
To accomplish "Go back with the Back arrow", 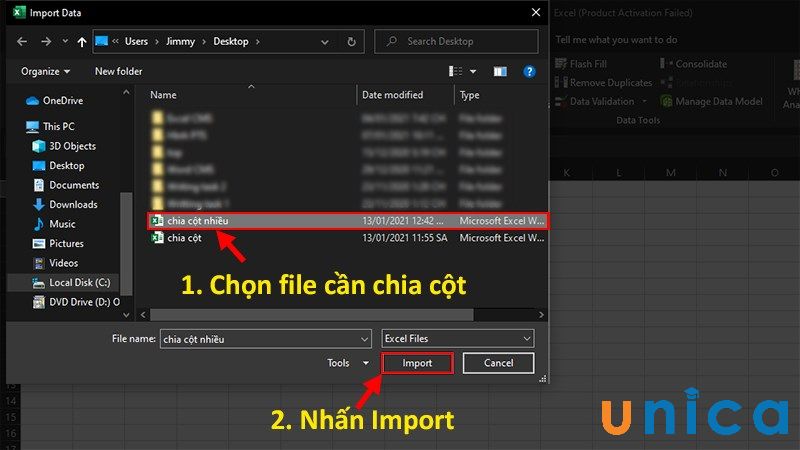I will pyautogui.click(x=22, y=41).
